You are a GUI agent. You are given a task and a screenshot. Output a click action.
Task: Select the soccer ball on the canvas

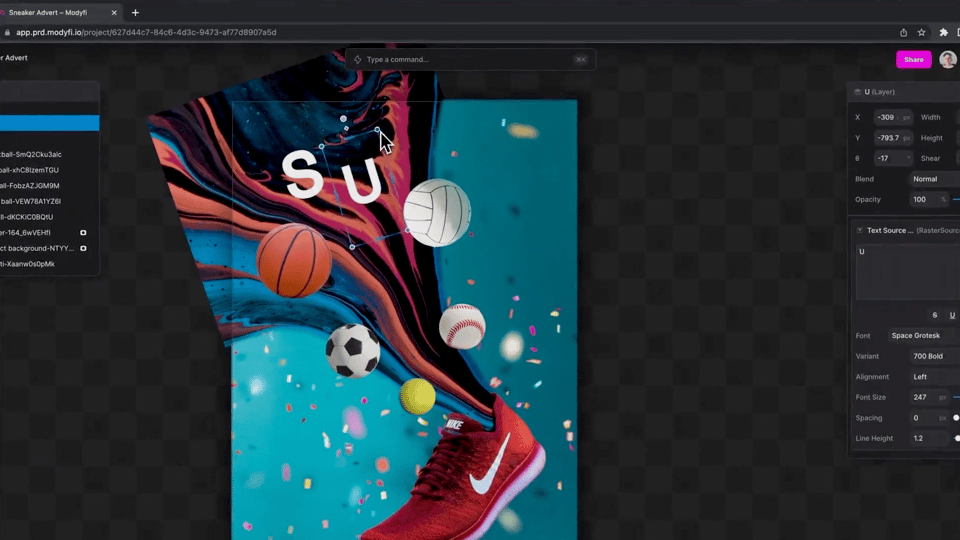353,350
